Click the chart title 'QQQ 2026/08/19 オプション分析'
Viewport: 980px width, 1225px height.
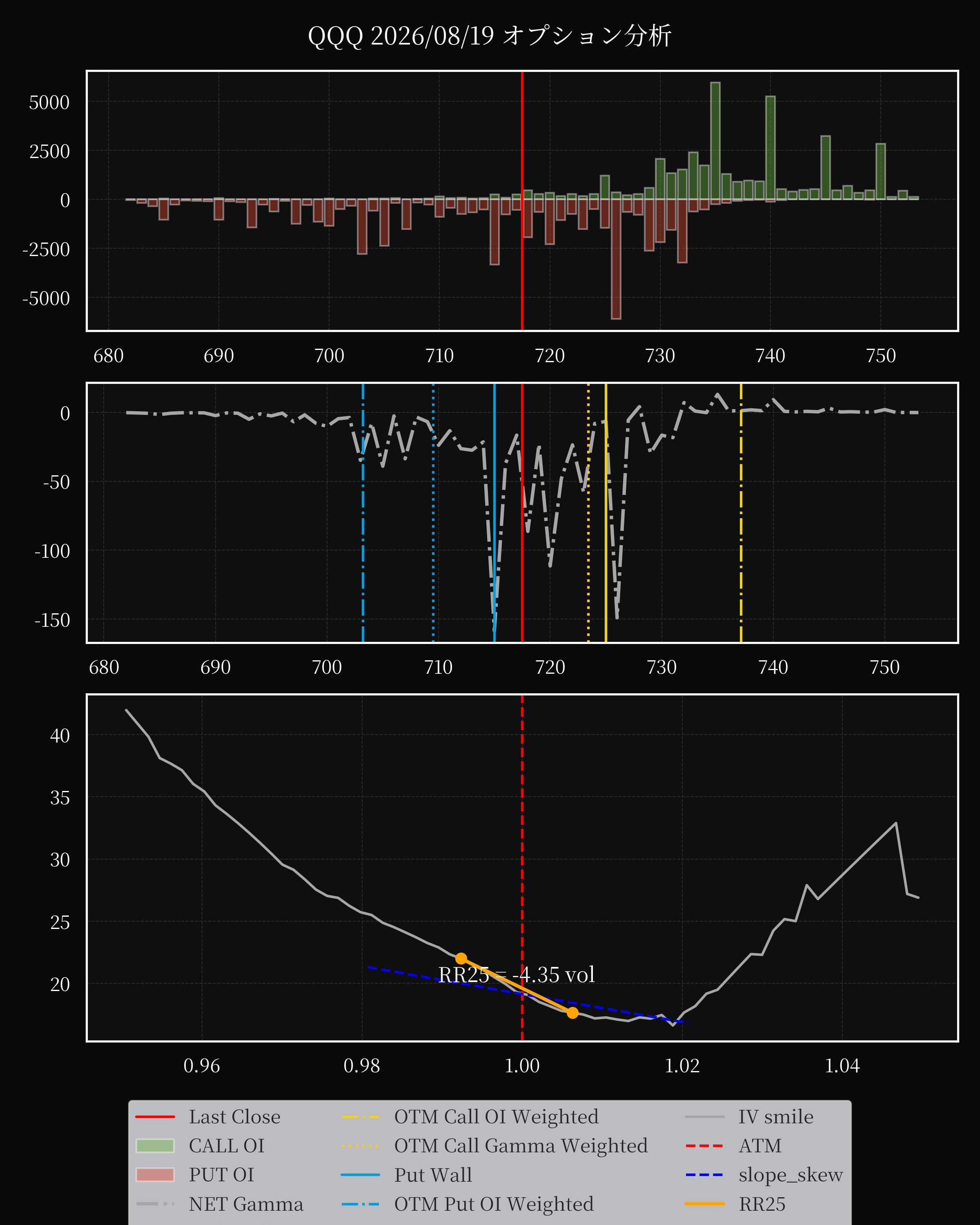[x=490, y=36]
